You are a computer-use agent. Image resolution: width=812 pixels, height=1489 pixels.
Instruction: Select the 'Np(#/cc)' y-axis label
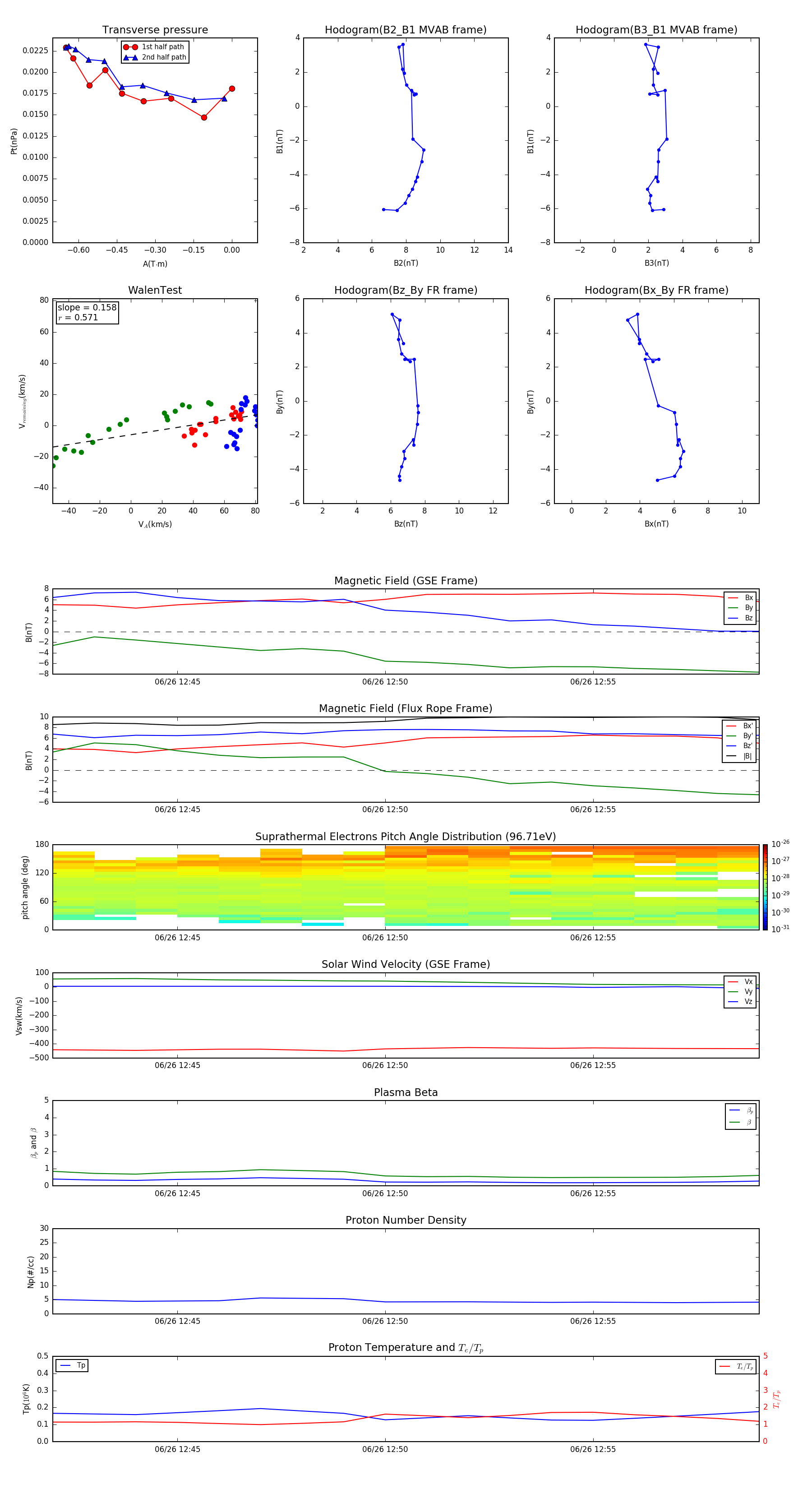coord(31,1271)
